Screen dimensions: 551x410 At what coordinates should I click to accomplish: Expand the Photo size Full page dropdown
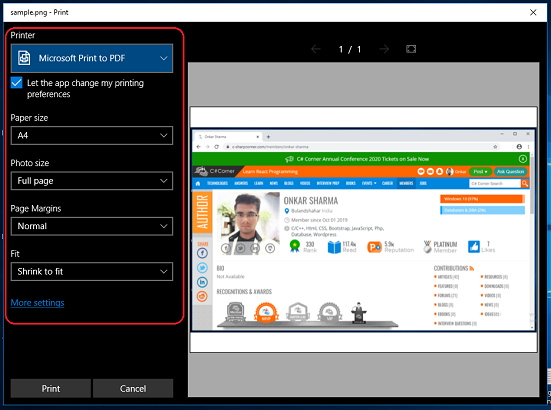[92, 181]
